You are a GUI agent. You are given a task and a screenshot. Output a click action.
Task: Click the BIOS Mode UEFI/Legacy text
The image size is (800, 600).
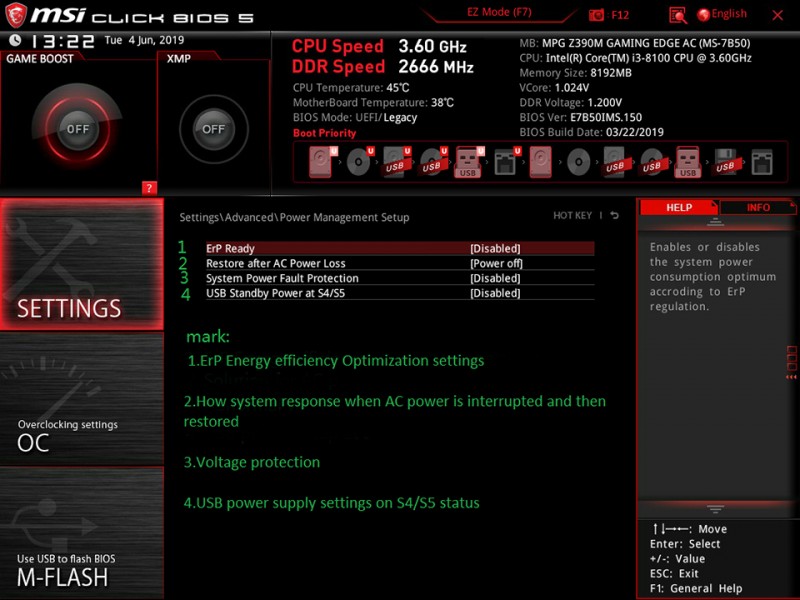pos(355,117)
